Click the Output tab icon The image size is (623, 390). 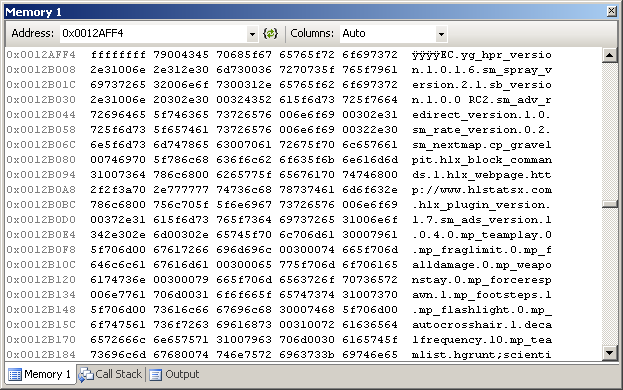[155, 375]
